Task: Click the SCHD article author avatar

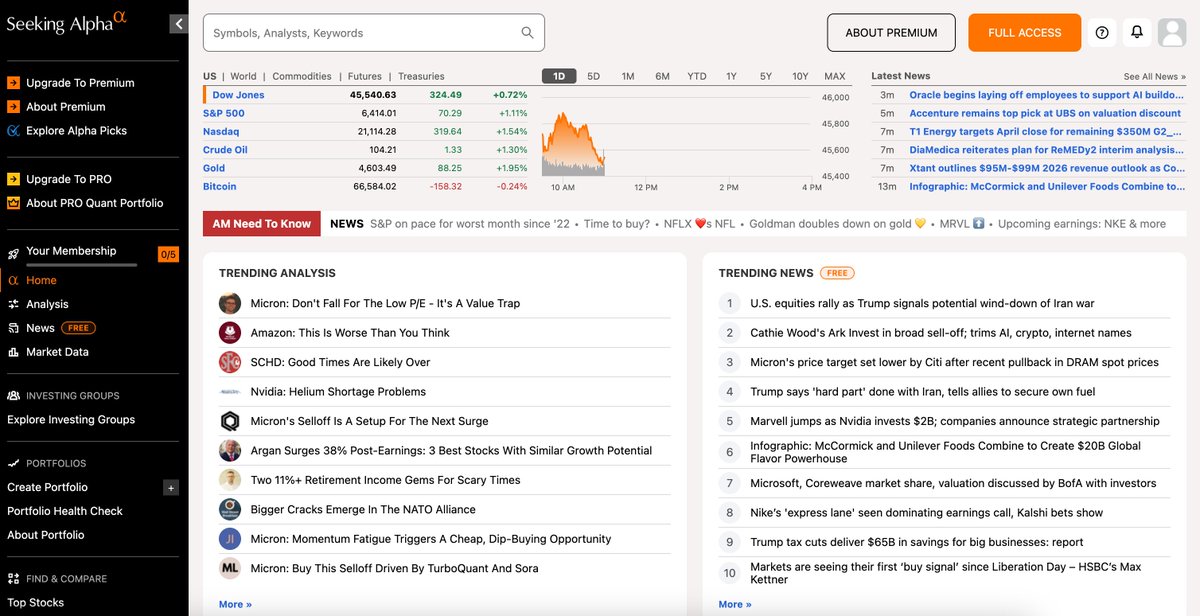Action: 230,362
